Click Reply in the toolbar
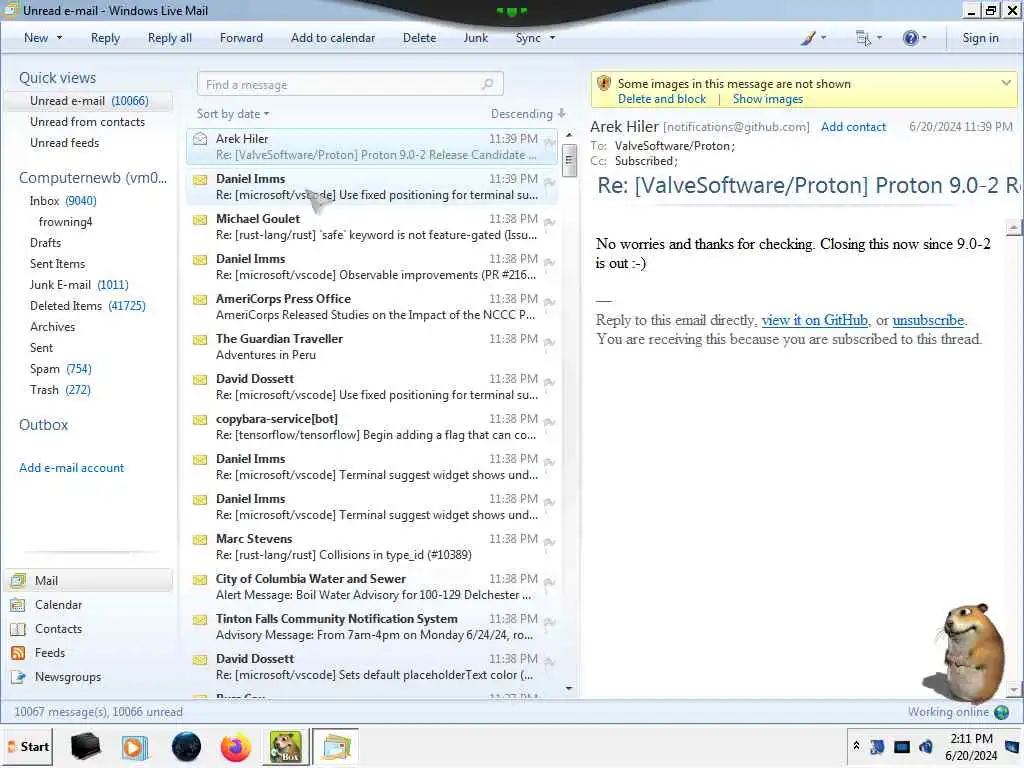 105,38
